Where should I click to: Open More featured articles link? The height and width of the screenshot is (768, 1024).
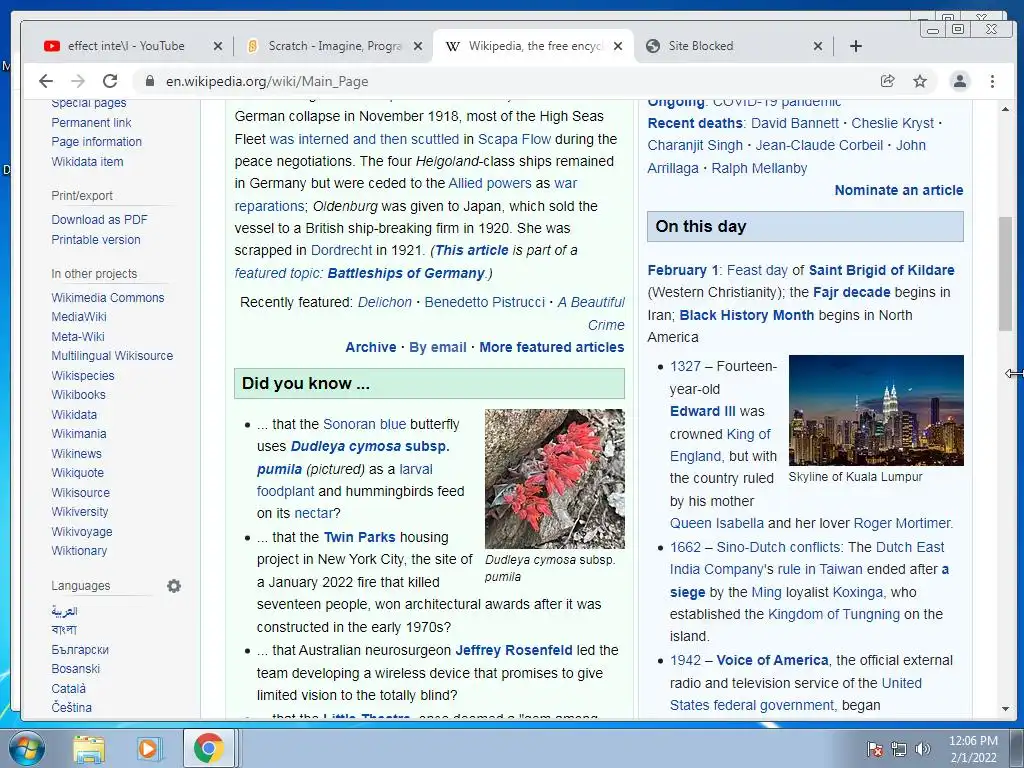coord(552,347)
